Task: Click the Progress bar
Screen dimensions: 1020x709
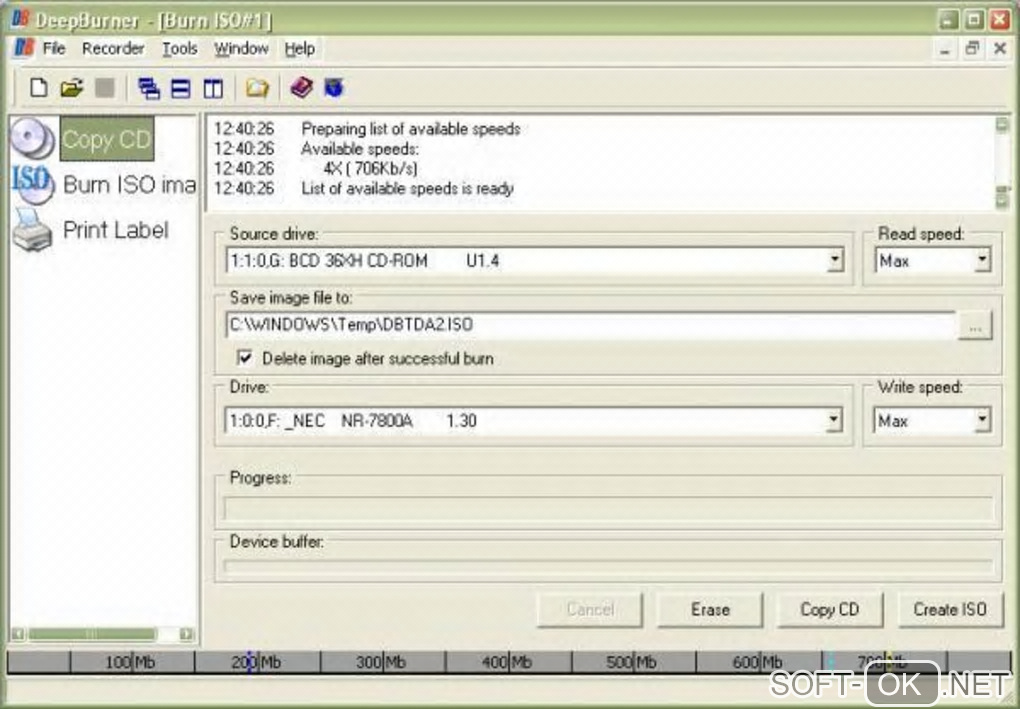Action: pyautogui.click(x=609, y=508)
